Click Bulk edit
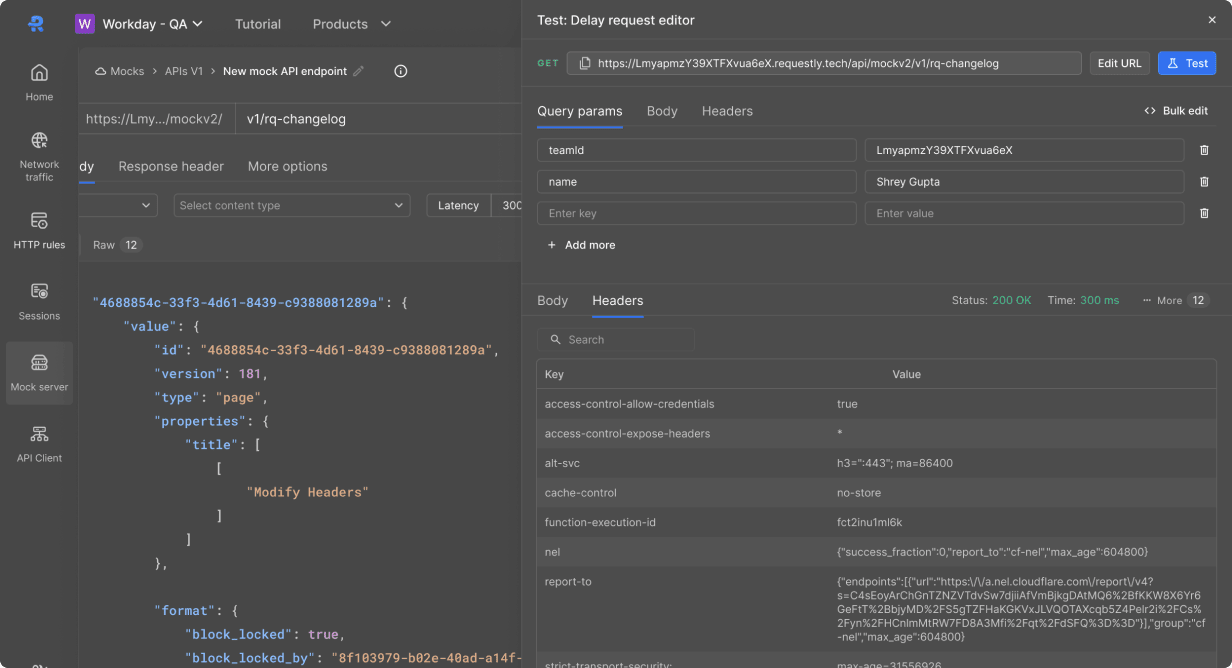 (1176, 111)
